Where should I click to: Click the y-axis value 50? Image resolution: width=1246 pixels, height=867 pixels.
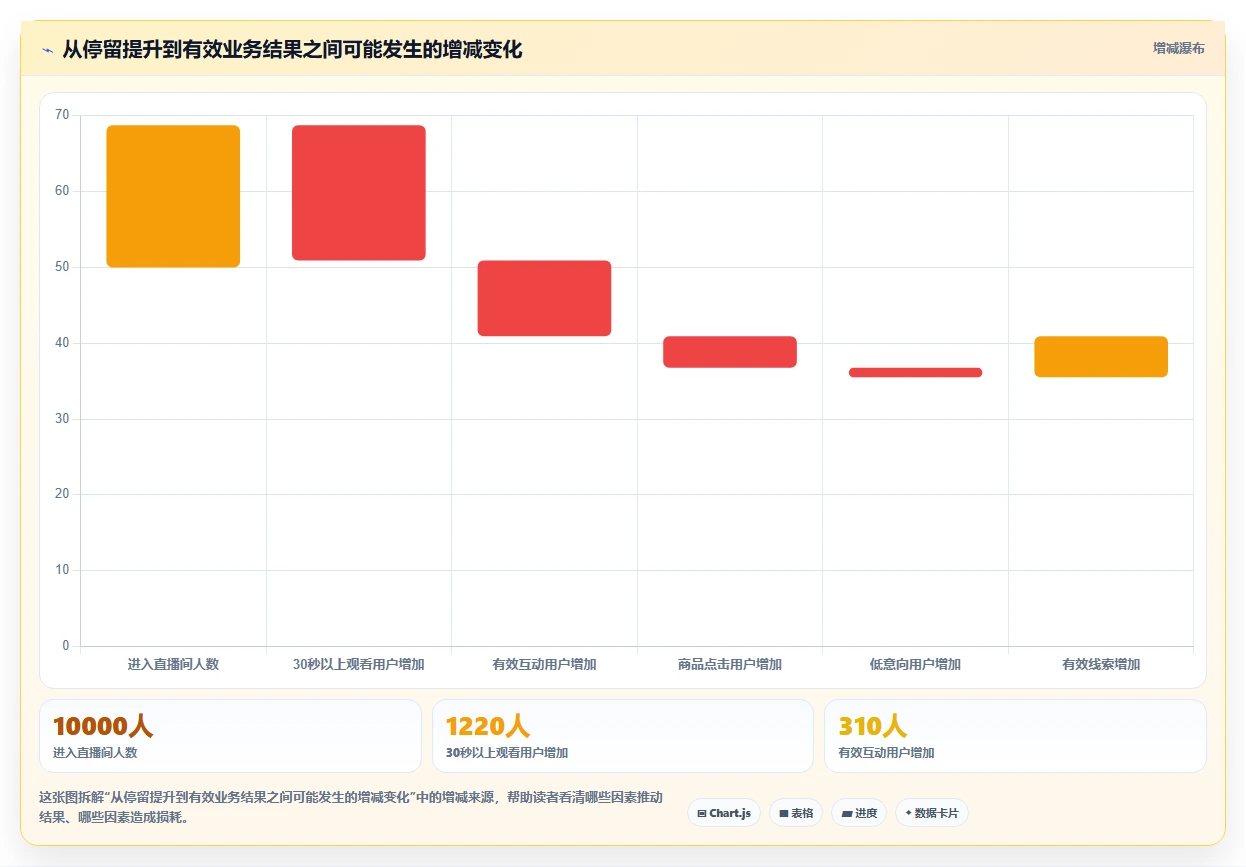click(x=62, y=267)
